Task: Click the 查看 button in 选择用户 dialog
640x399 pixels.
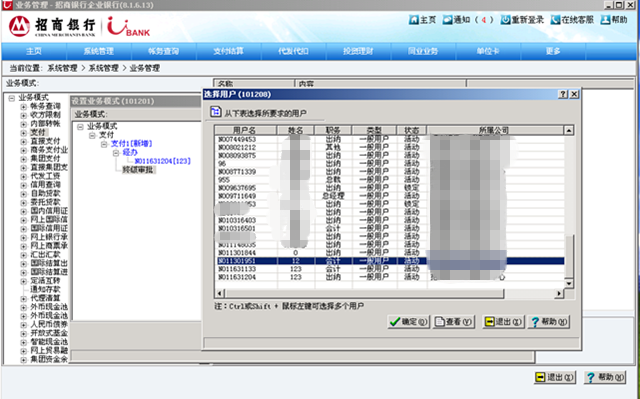Action: (453, 322)
